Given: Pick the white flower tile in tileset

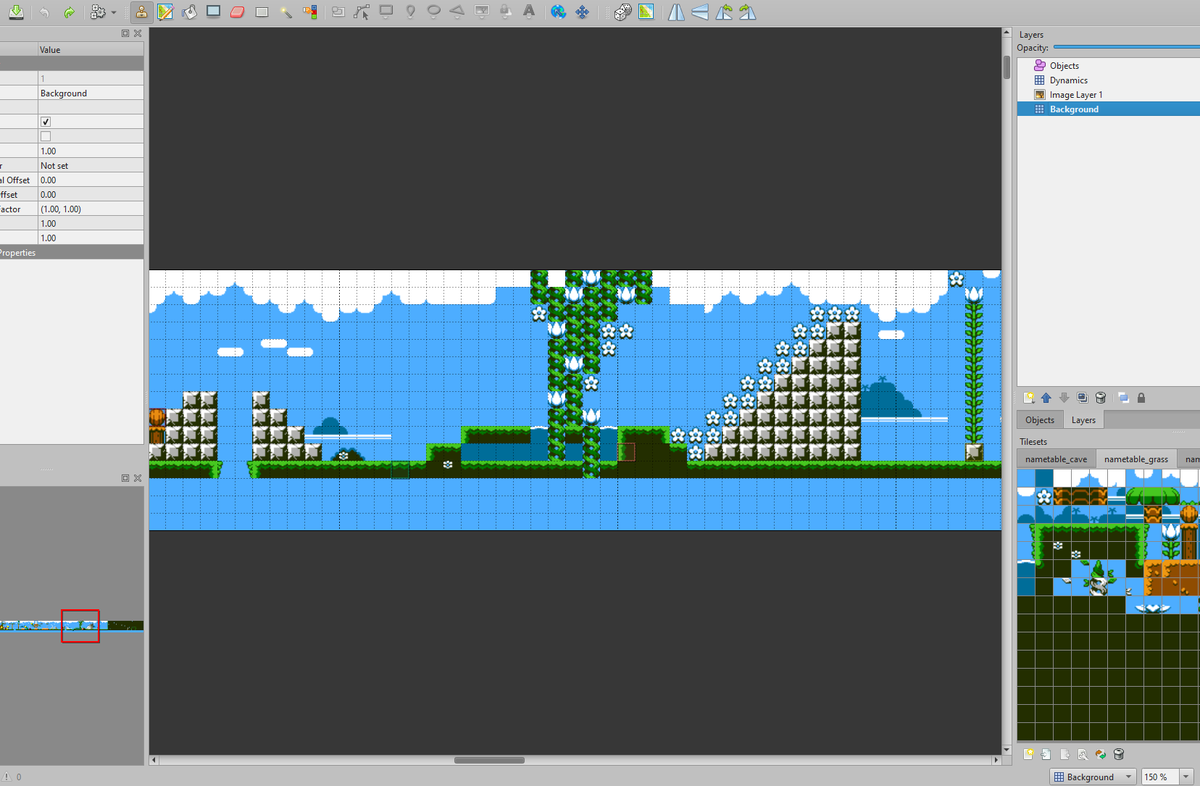Looking at the screenshot, I should click(1045, 496).
